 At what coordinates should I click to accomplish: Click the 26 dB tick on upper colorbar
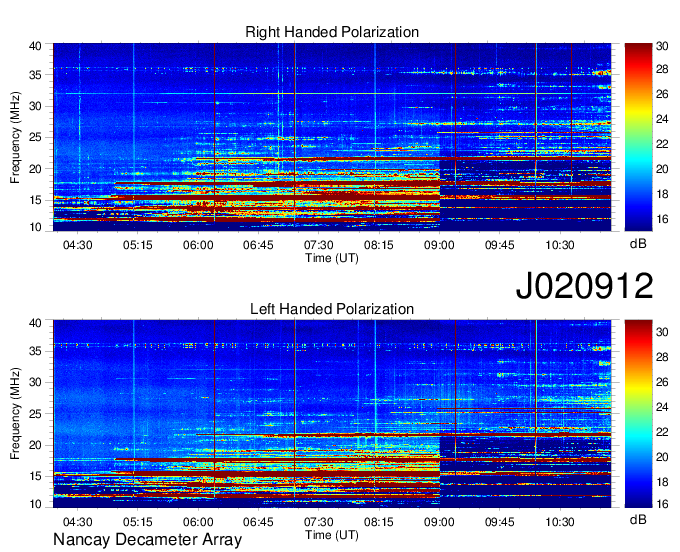coord(662,94)
